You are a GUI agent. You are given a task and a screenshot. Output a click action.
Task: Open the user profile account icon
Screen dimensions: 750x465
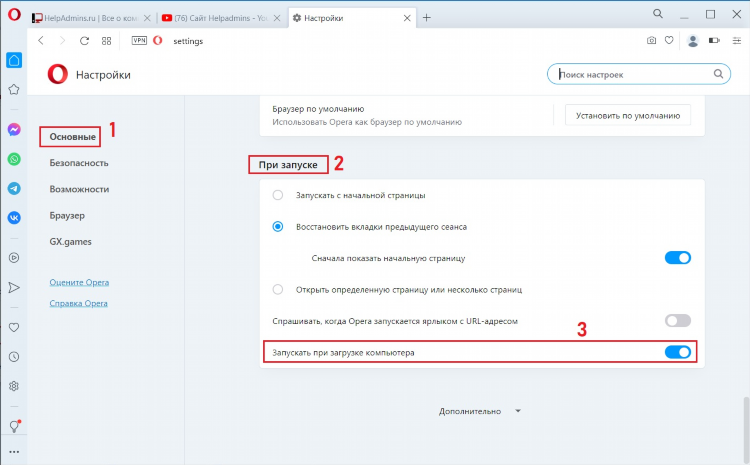pos(693,41)
